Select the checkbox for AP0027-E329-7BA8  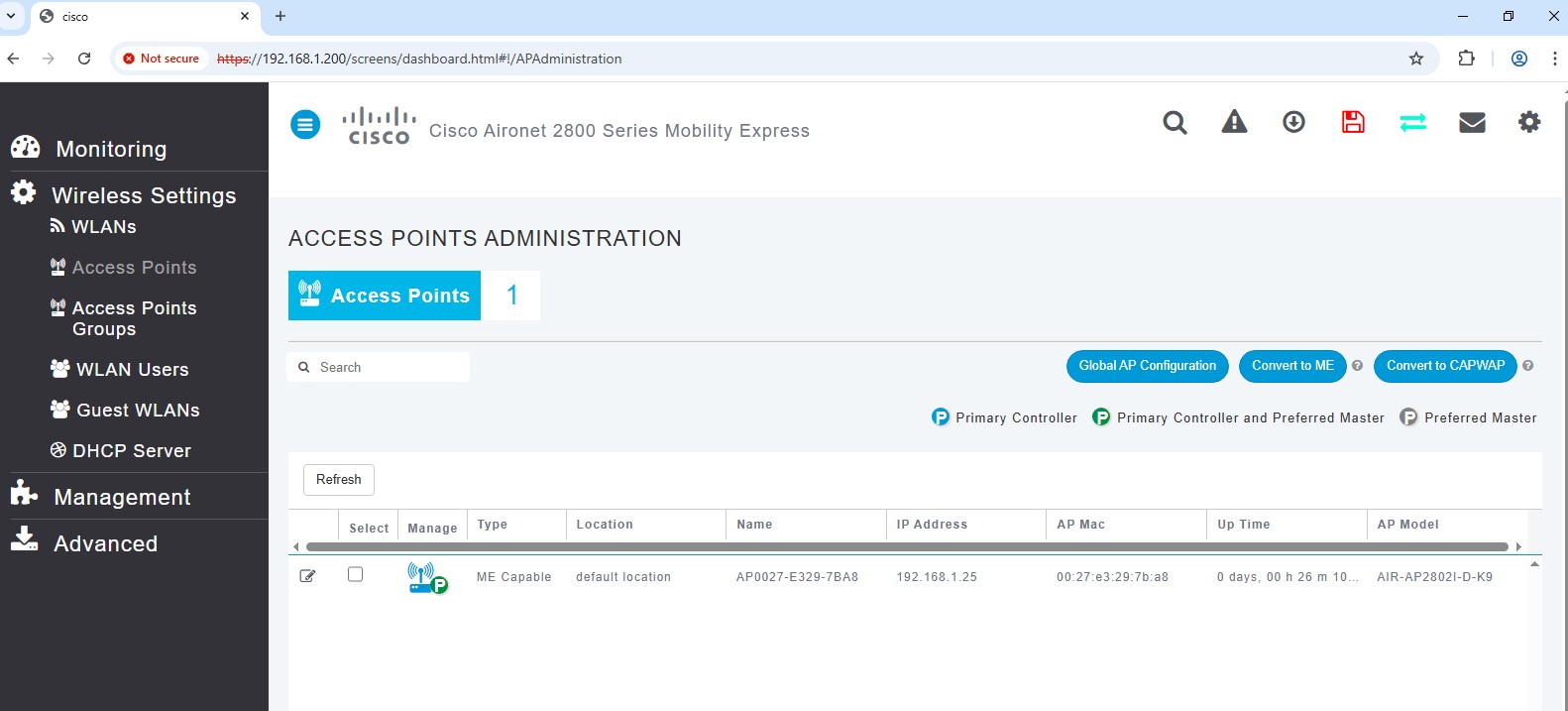[356, 575]
